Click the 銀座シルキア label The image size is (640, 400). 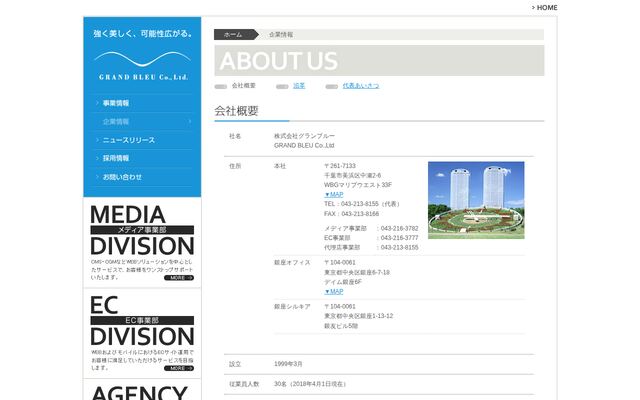tap(292, 307)
